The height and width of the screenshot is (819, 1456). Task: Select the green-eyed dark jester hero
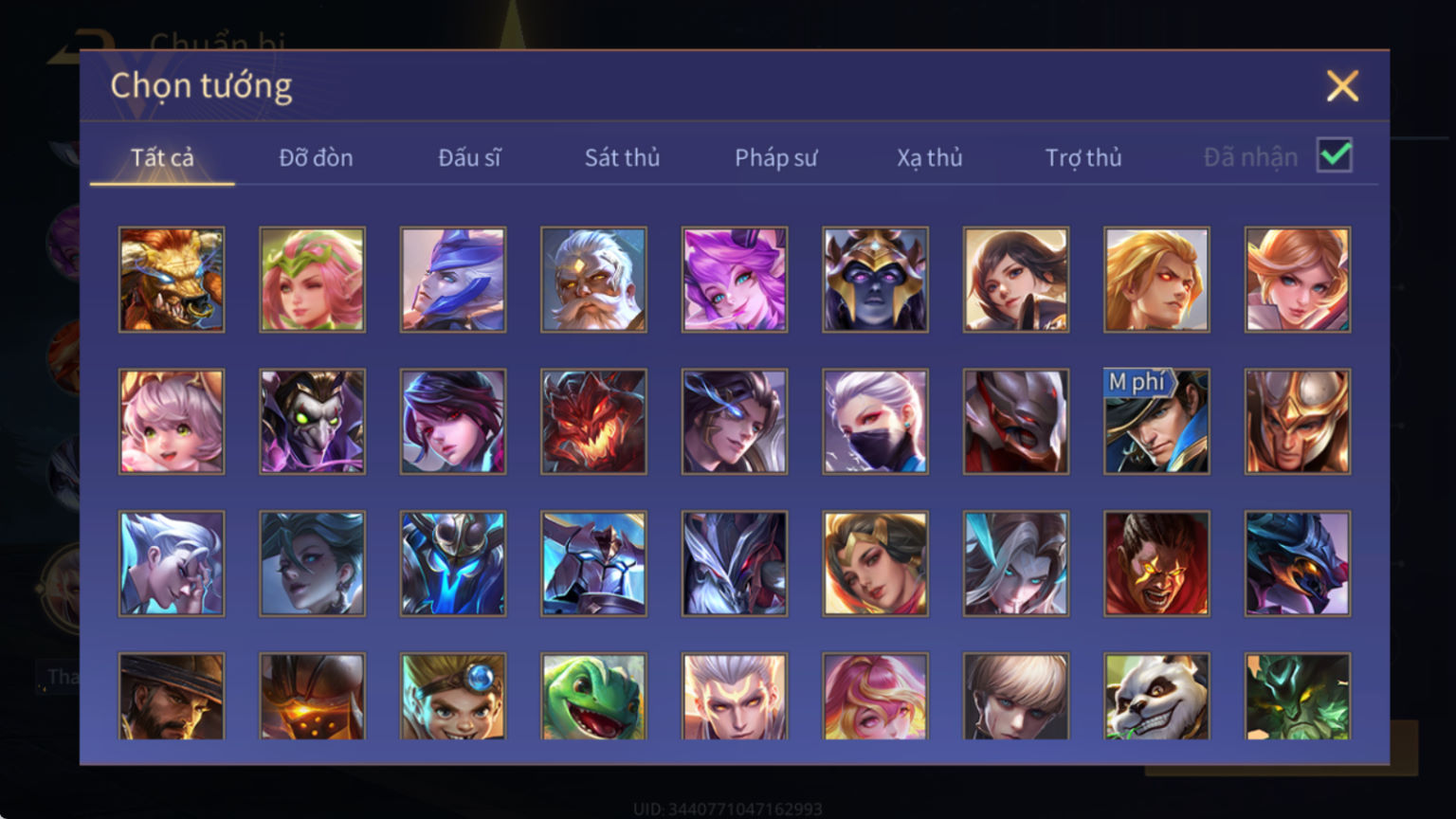(x=312, y=422)
